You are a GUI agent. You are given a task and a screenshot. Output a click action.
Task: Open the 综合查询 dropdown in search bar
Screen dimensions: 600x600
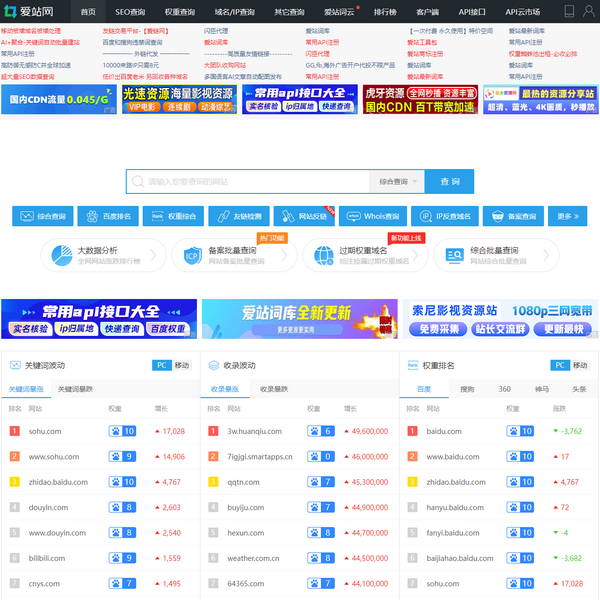click(398, 182)
